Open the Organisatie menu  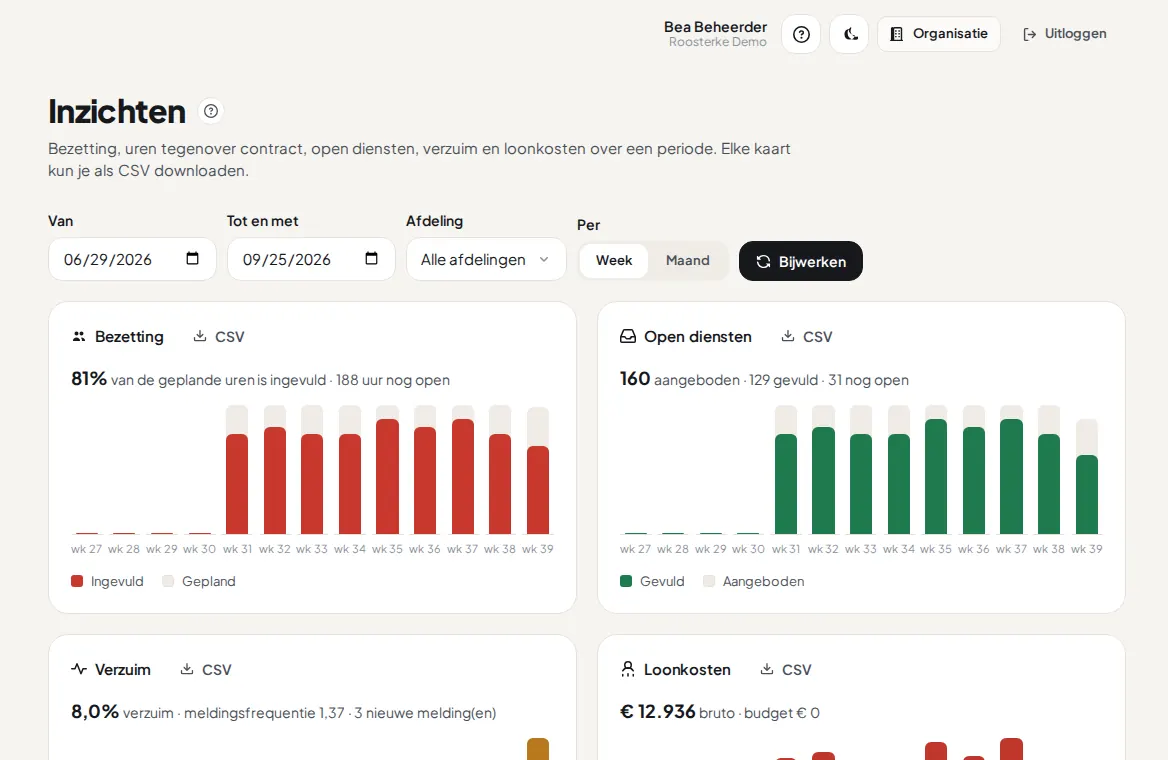939,34
